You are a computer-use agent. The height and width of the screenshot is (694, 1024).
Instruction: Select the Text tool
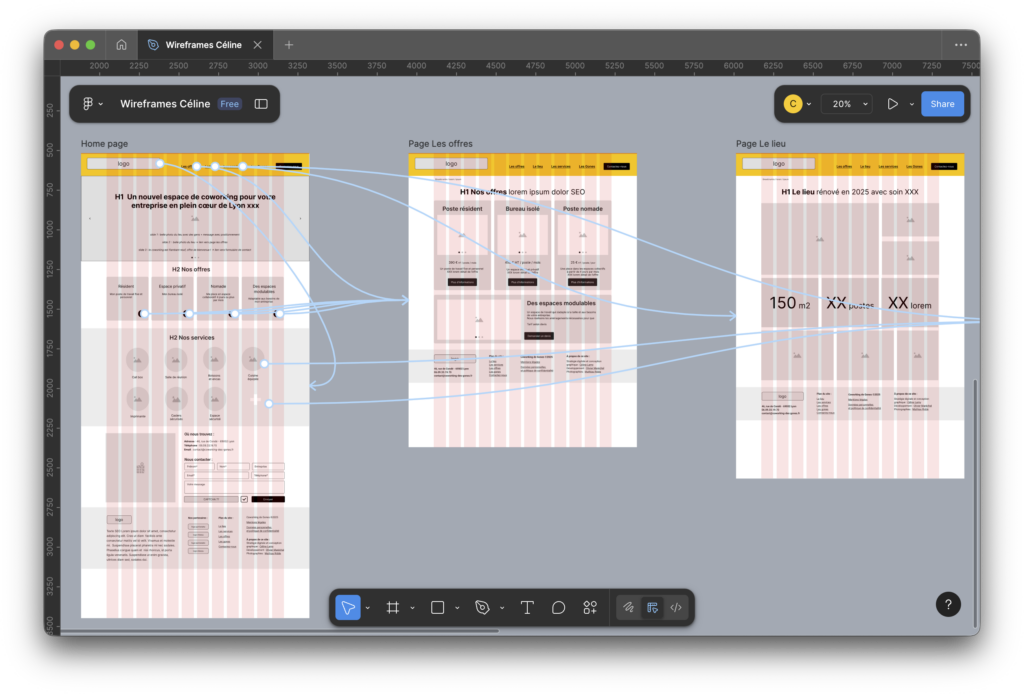click(x=527, y=607)
